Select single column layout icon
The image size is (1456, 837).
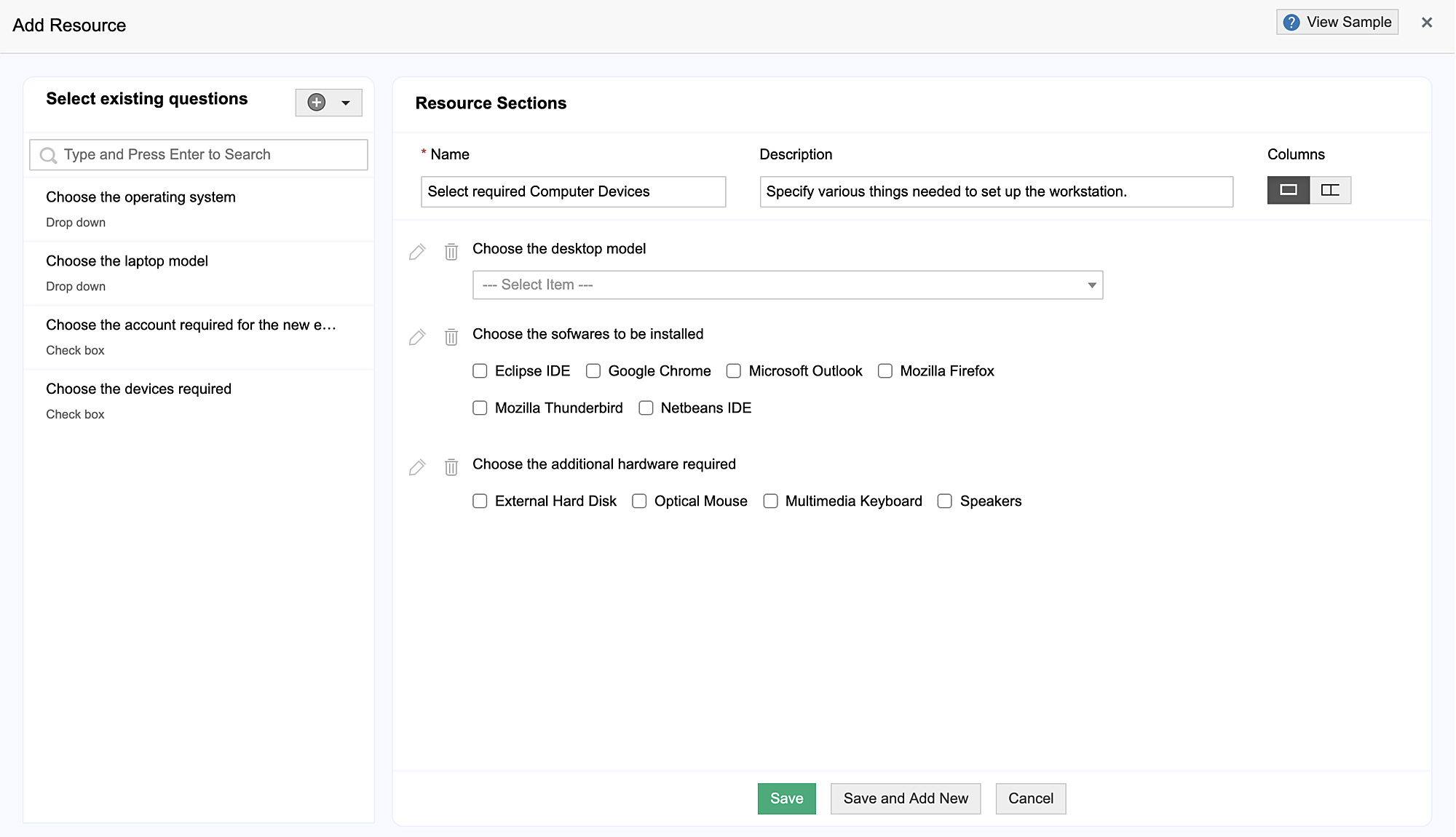point(1288,190)
